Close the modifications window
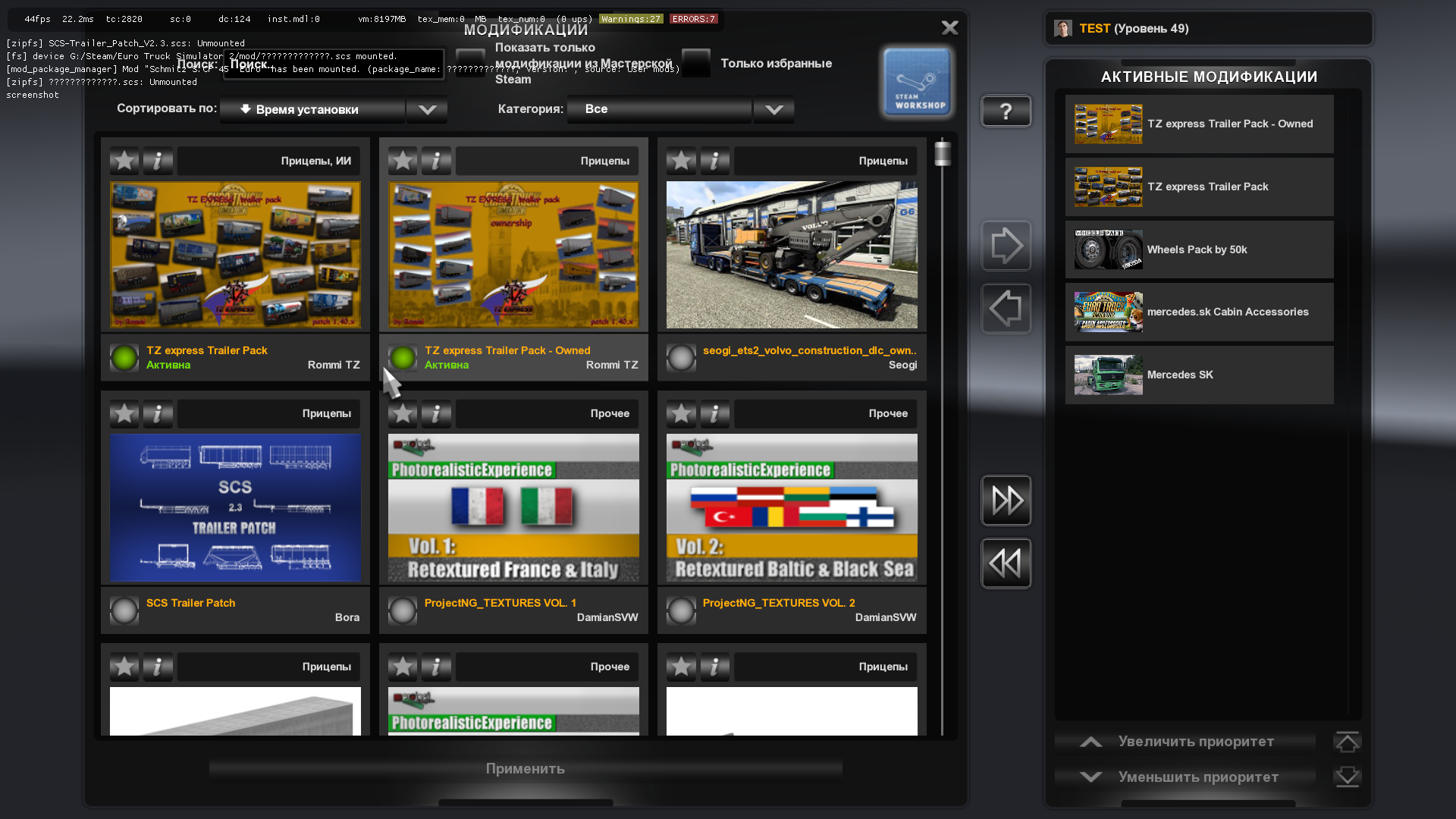This screenshot has width=1456, height=819. pyautogui.click(x=949, y=28)
